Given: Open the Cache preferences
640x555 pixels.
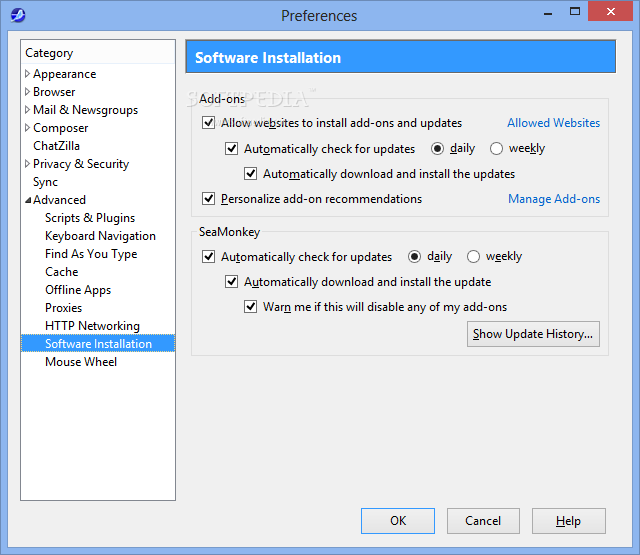Looking at the screenshot, I should [62, 272].
